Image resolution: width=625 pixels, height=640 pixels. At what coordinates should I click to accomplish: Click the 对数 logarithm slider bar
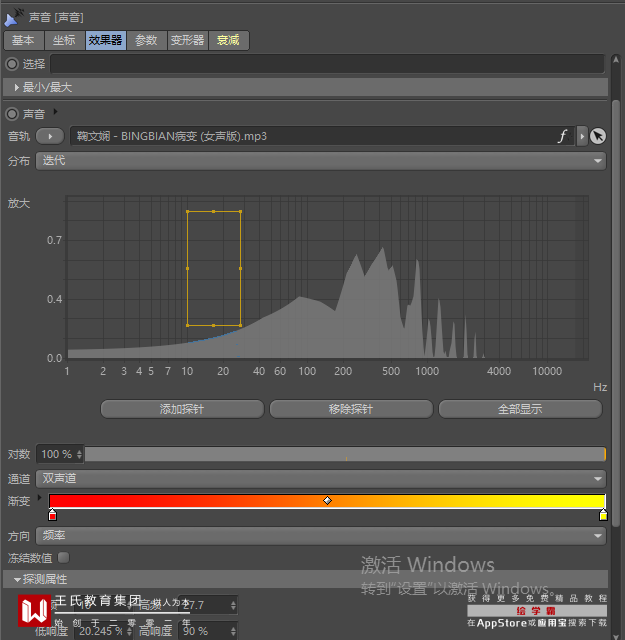345,454
